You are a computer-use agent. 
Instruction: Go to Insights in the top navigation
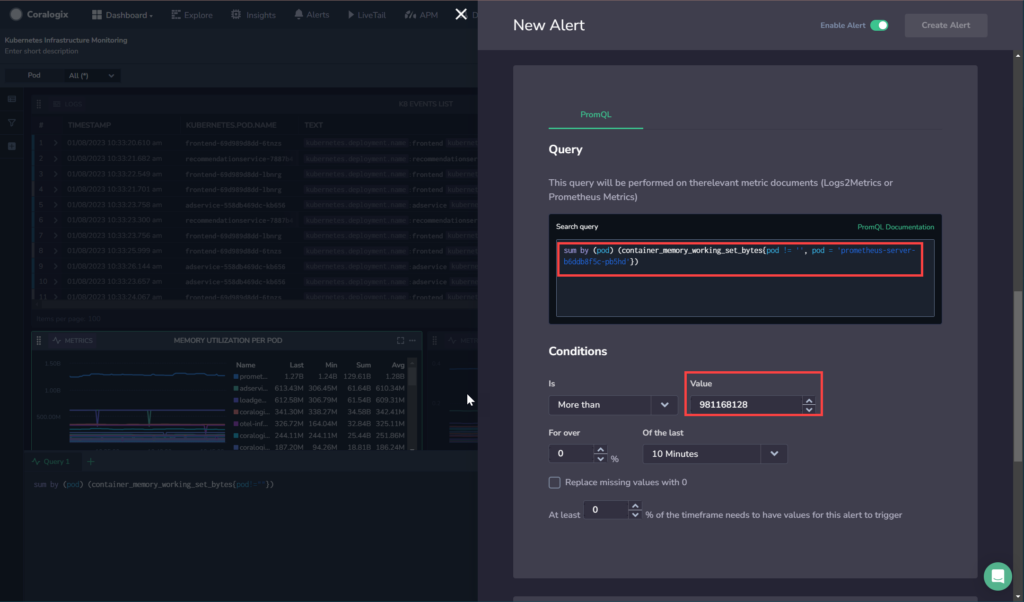(253, 14)
